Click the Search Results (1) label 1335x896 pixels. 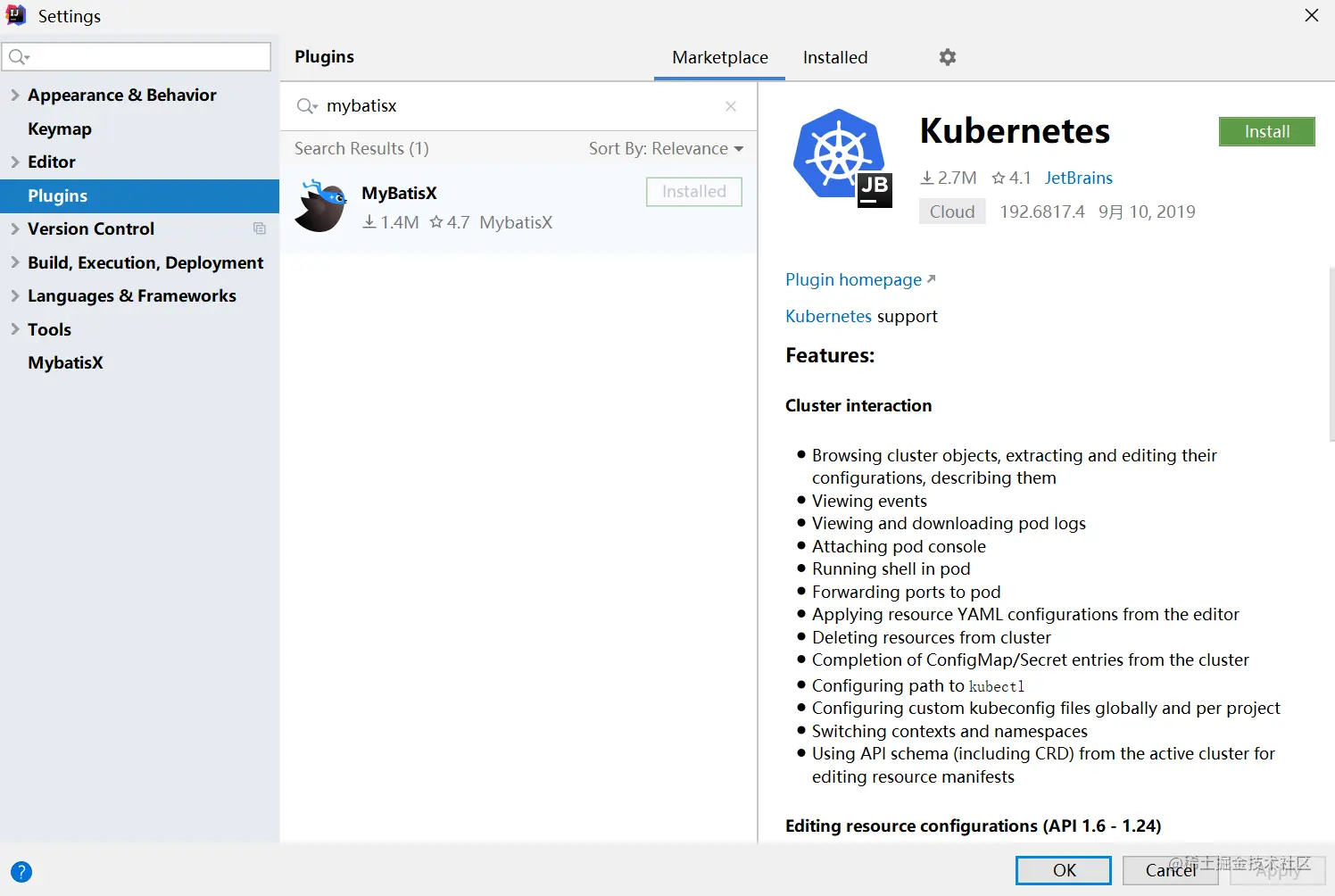tap(361, 148)
